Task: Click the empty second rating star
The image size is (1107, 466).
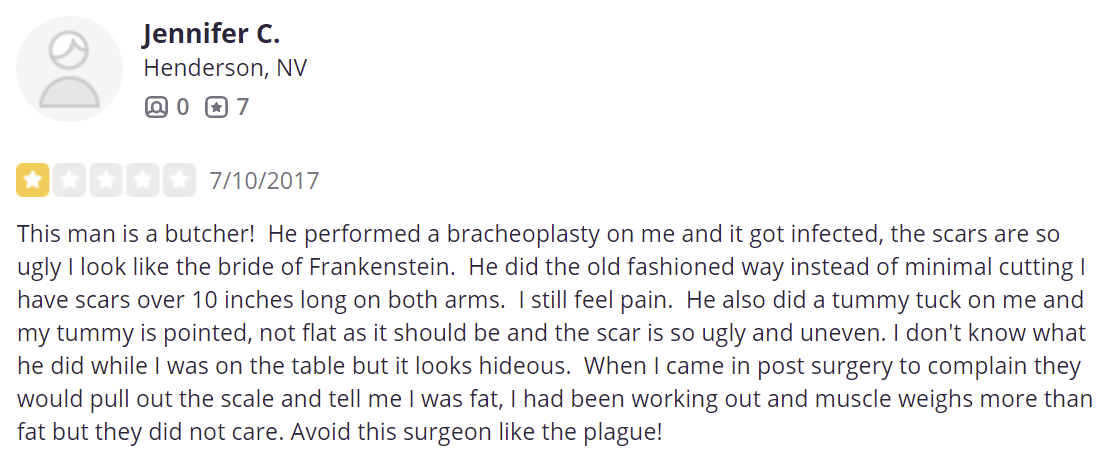Action: pos(69,180)
